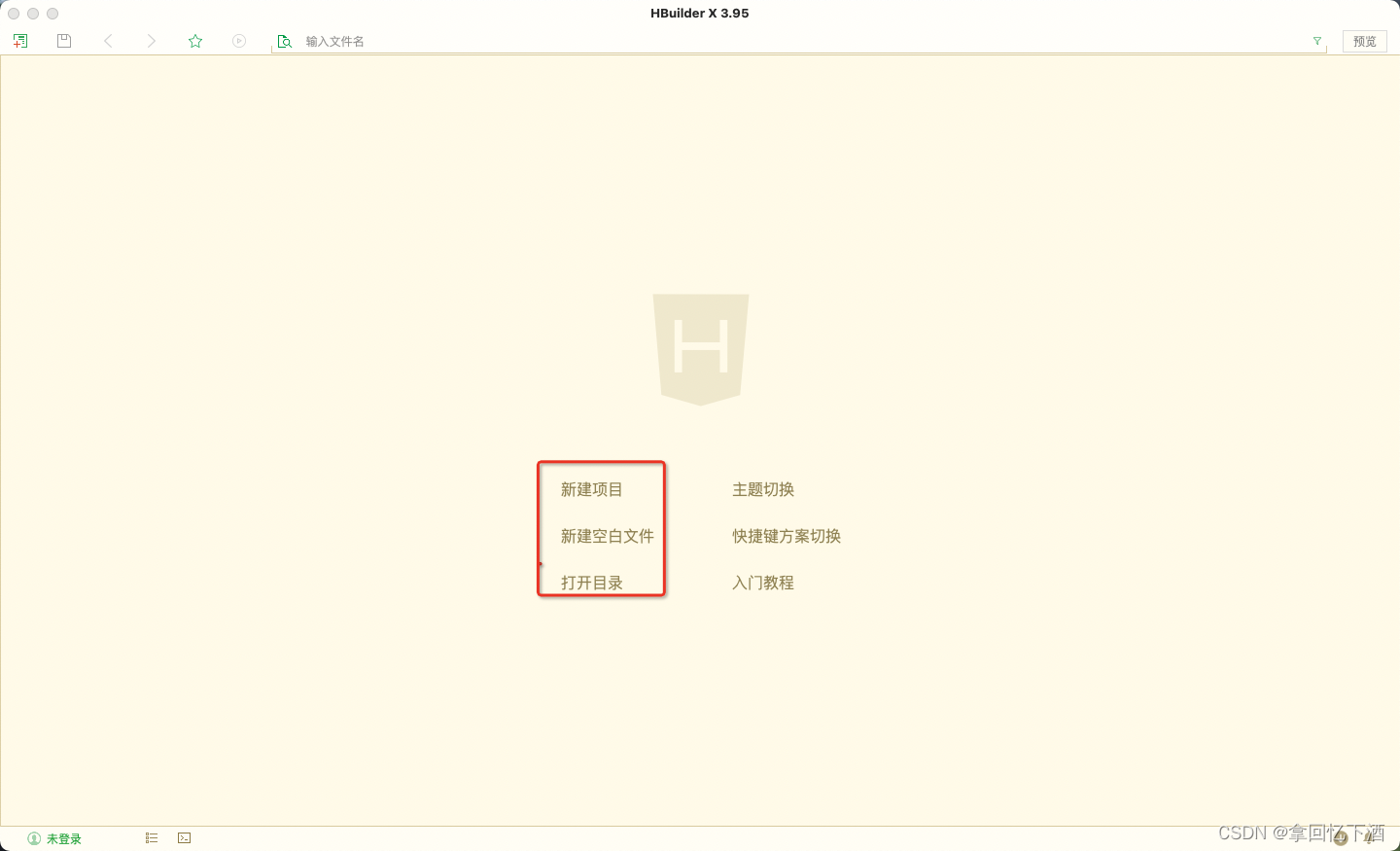The image size is (1400, 851).
Task: Click the file search icon
Action: click(284, 42)
